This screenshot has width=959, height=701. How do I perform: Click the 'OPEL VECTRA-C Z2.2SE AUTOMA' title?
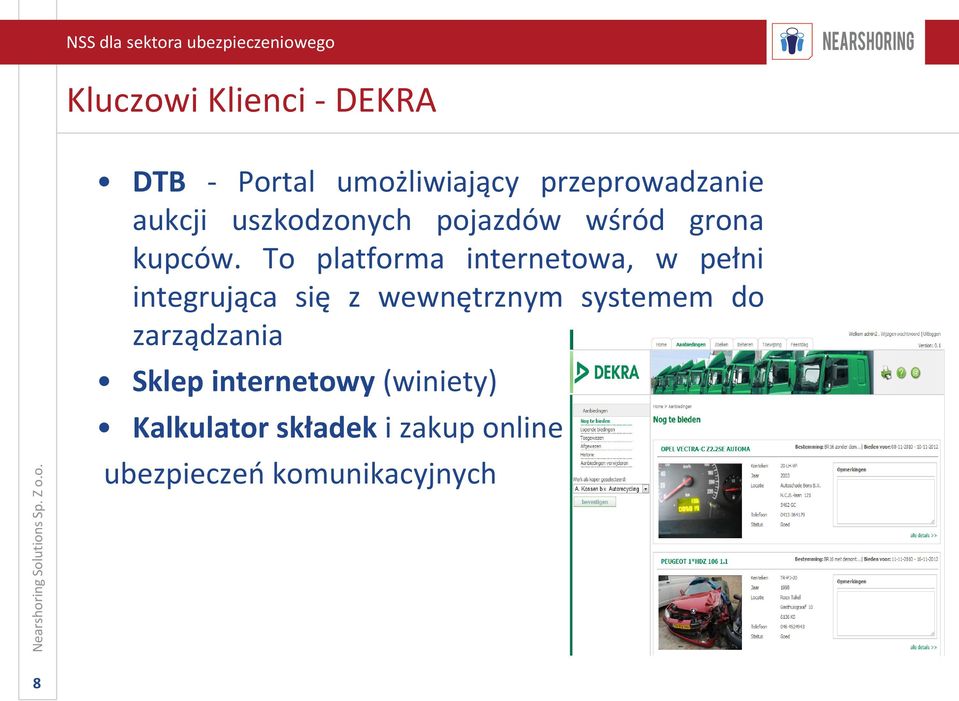(705, 448)
